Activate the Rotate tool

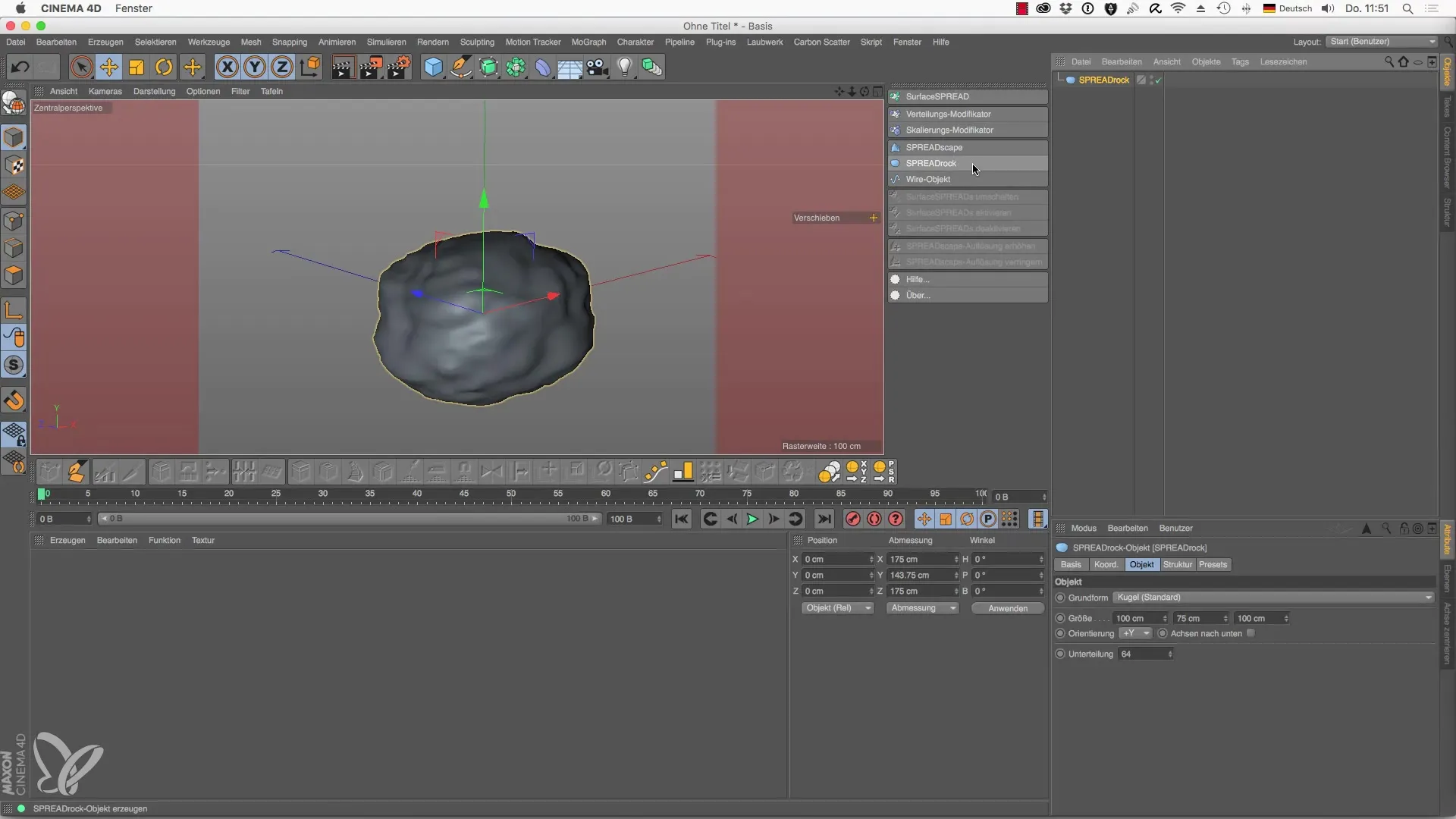[164, 67]
